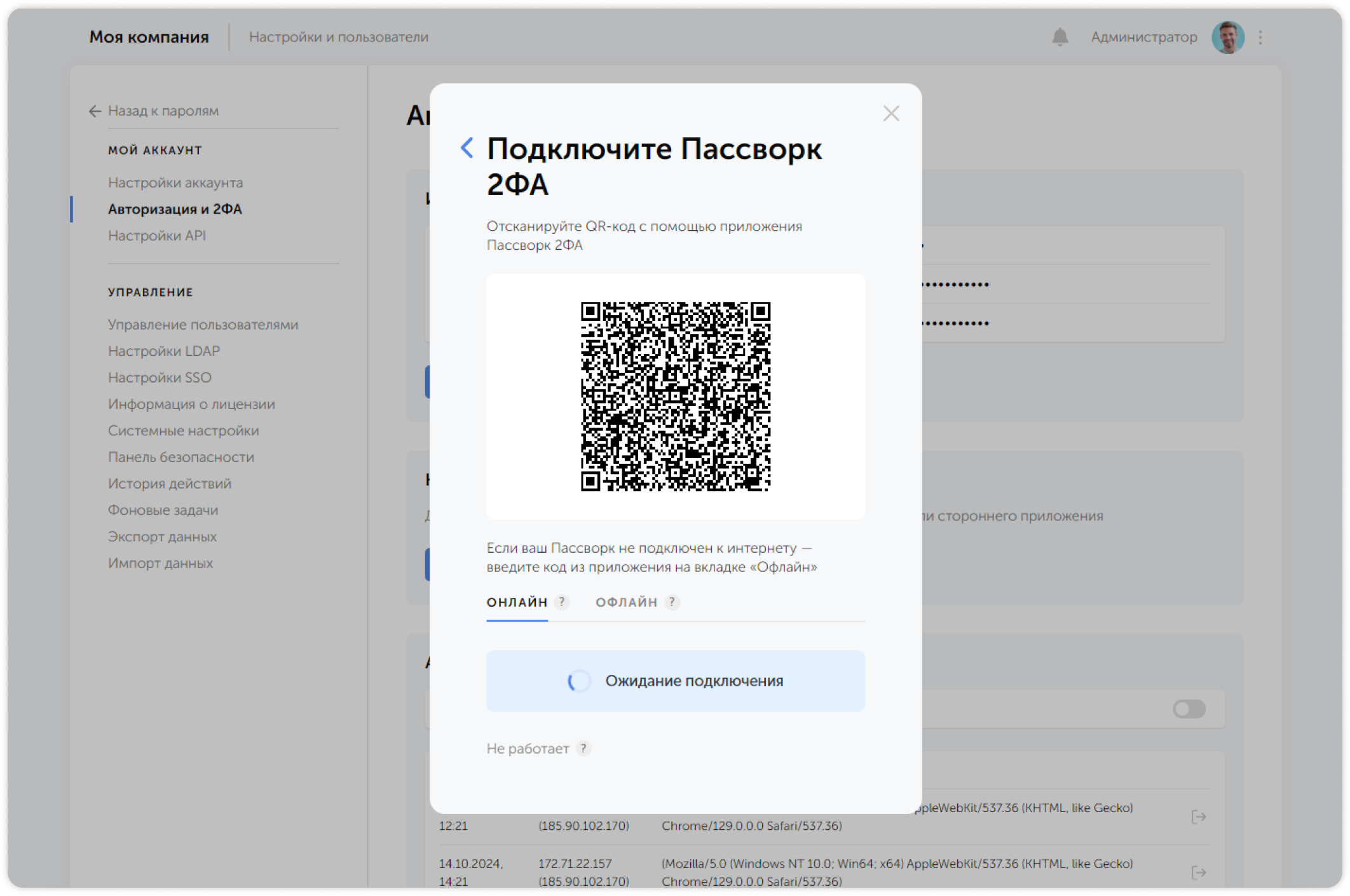The height and width of the screenshot is (896, 1350).
Task: Open «Настройки API» in the sidebar
Action: coord(157,235)
